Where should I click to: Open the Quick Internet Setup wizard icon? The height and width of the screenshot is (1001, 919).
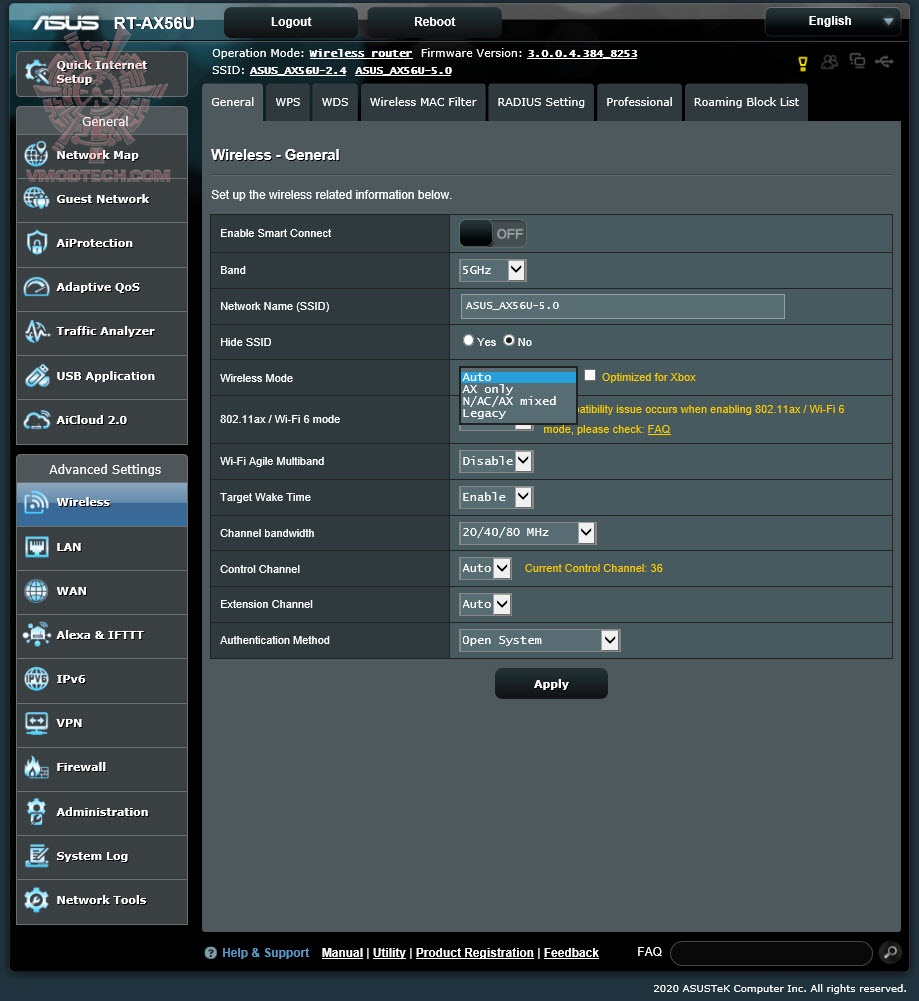tap(36, 72)
